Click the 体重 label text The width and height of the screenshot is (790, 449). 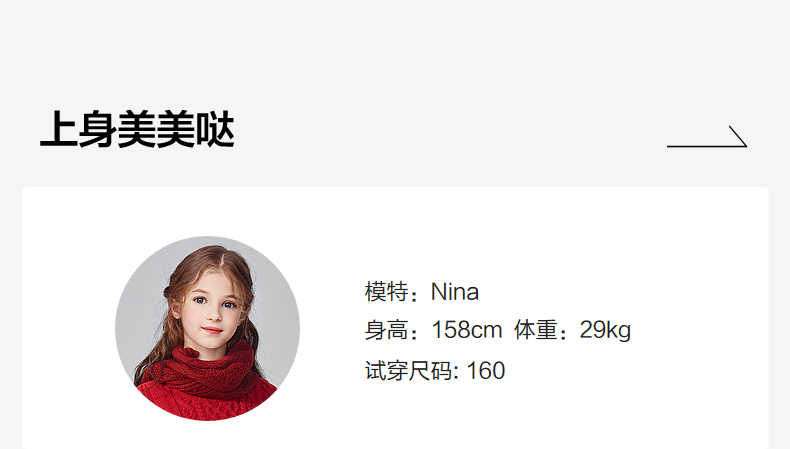pos(536,331)
